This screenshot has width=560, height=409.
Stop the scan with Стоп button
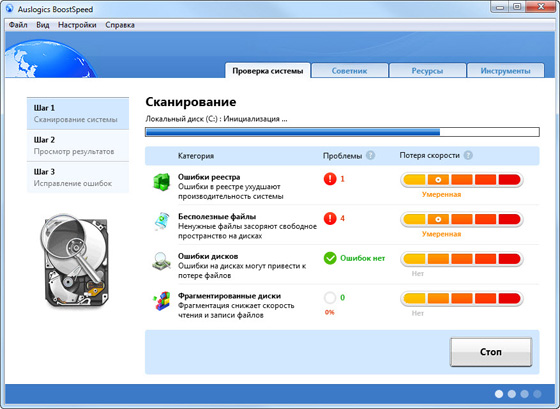pos(491,352)
